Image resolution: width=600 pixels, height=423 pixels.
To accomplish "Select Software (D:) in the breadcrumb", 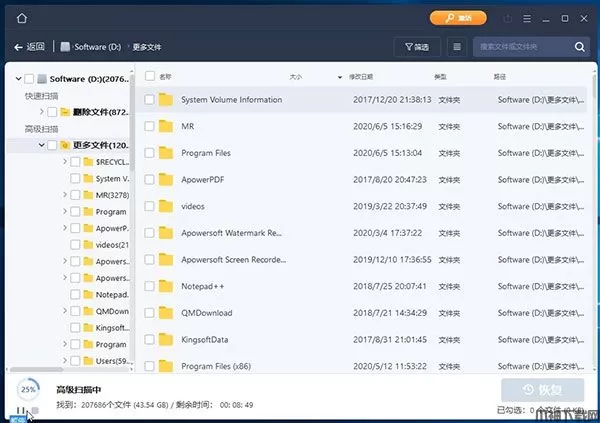I will click(98, 47).
